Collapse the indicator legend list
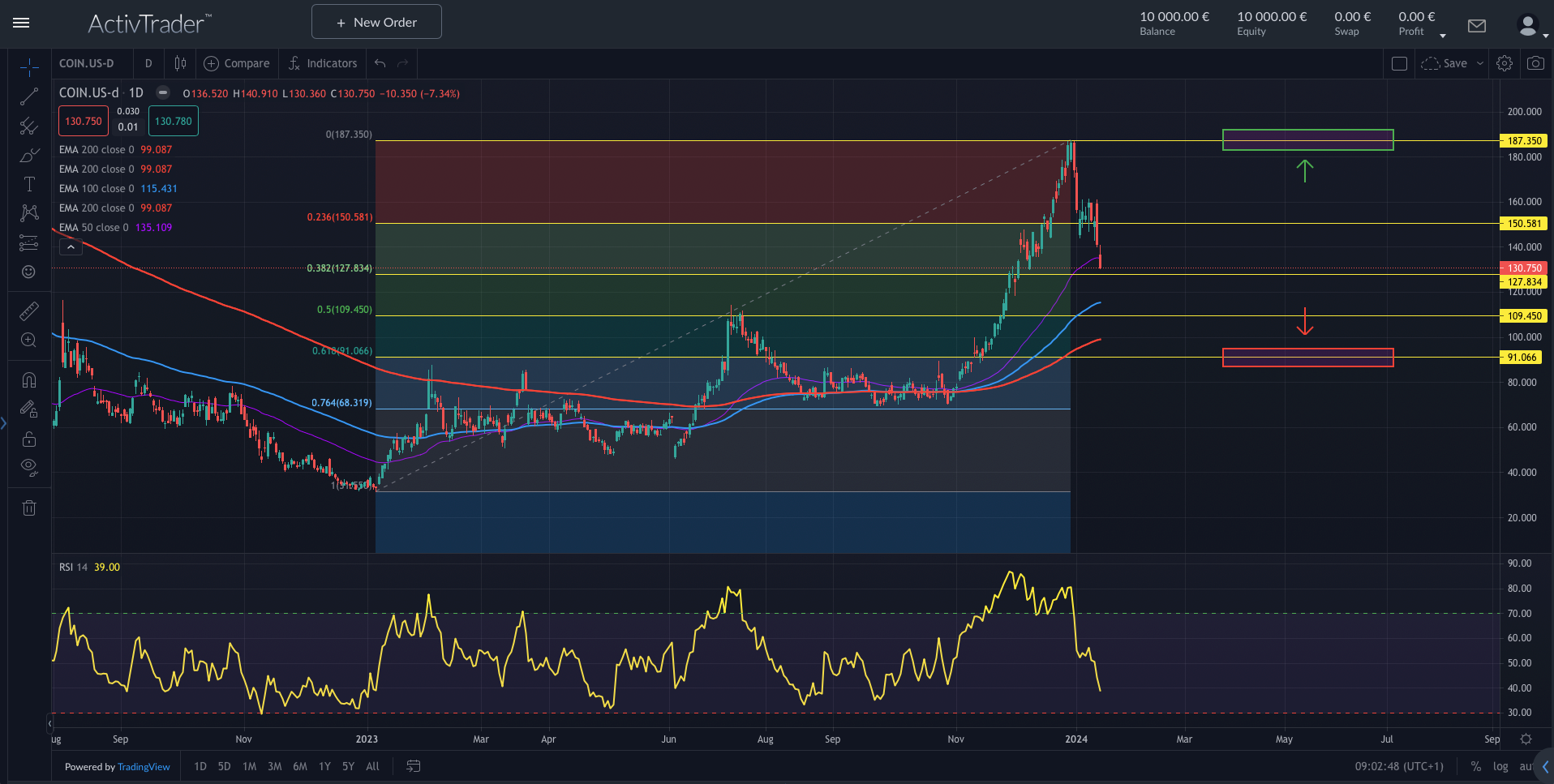Image resolution: width=1554 pixels, height=784 pixels. coord(71,246)
